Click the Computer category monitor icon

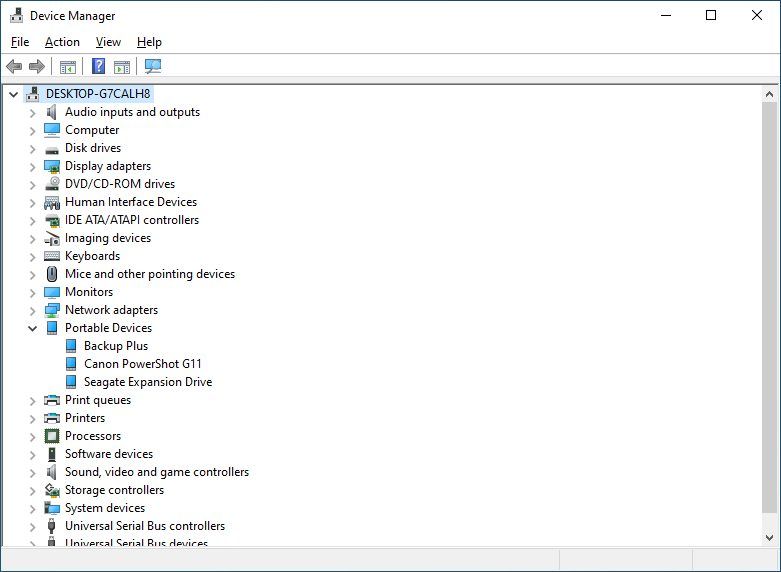[x=52, y=130]
